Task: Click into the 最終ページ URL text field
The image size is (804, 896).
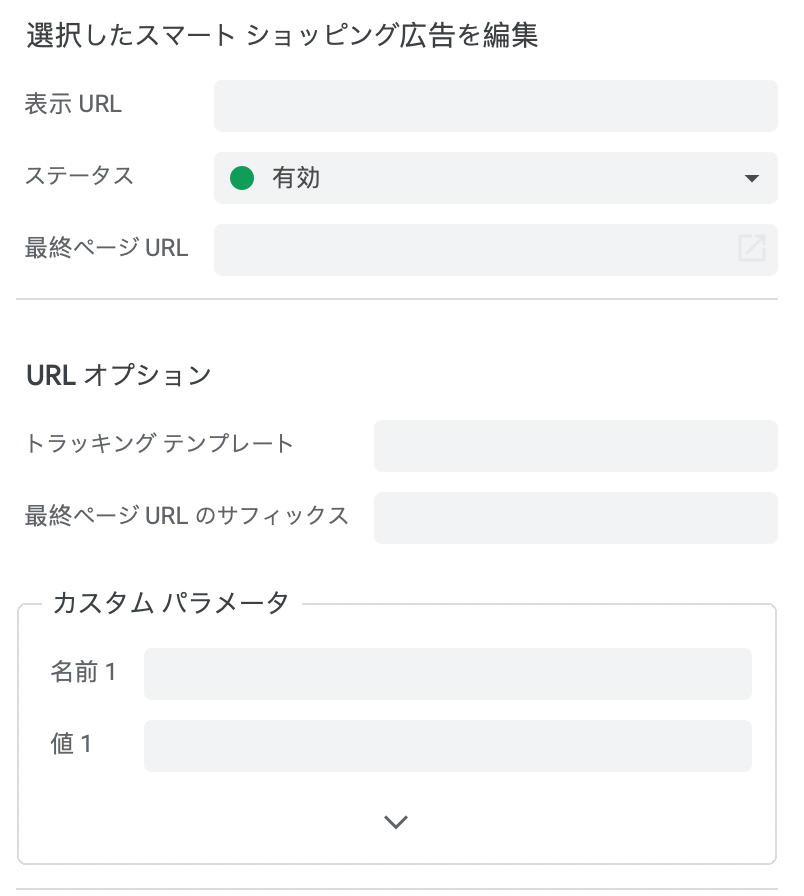Action: [x=470, y=250]
